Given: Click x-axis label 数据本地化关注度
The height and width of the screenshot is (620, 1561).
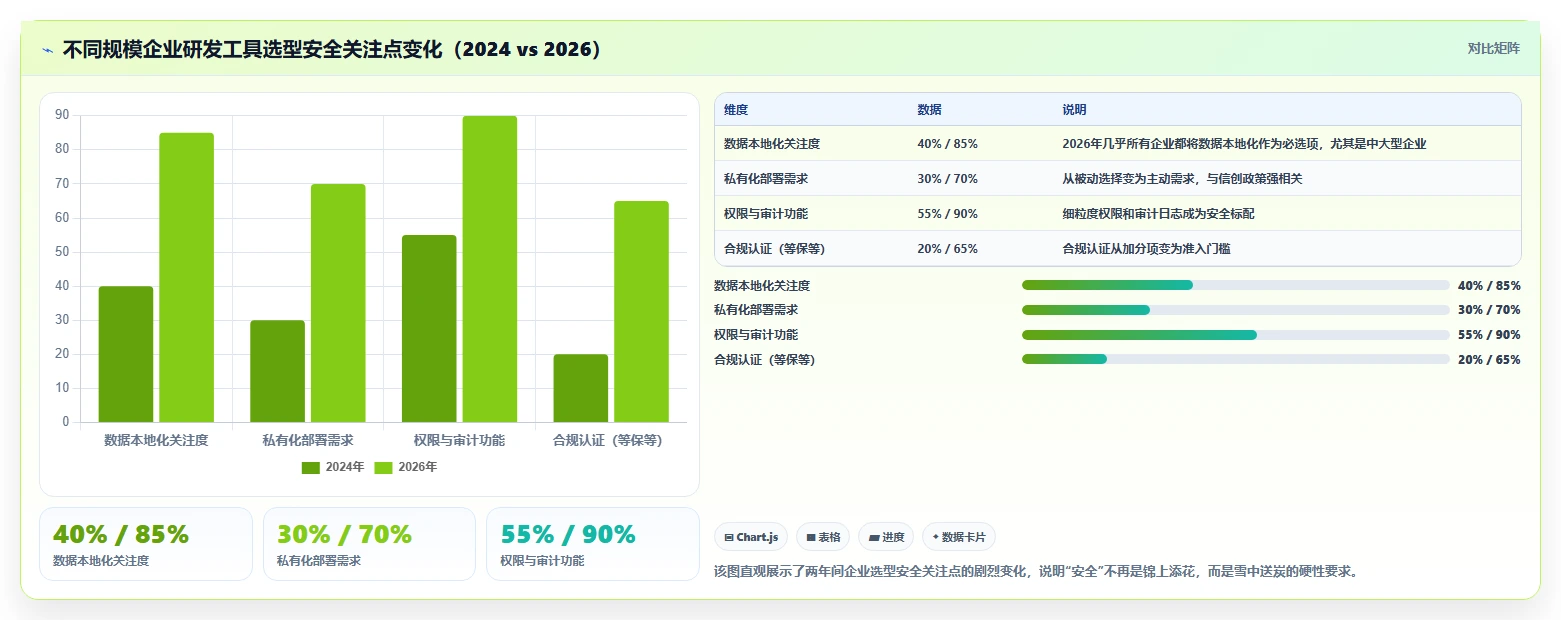Looking at the screenshot, I should click(x=156, y=440).
